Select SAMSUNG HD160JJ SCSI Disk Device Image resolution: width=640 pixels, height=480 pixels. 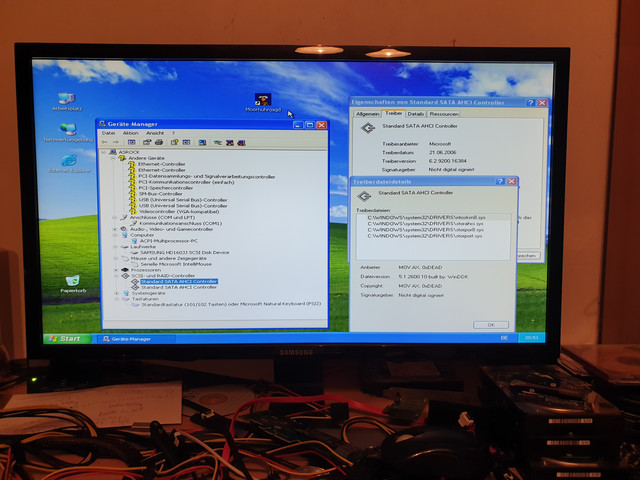184,252
